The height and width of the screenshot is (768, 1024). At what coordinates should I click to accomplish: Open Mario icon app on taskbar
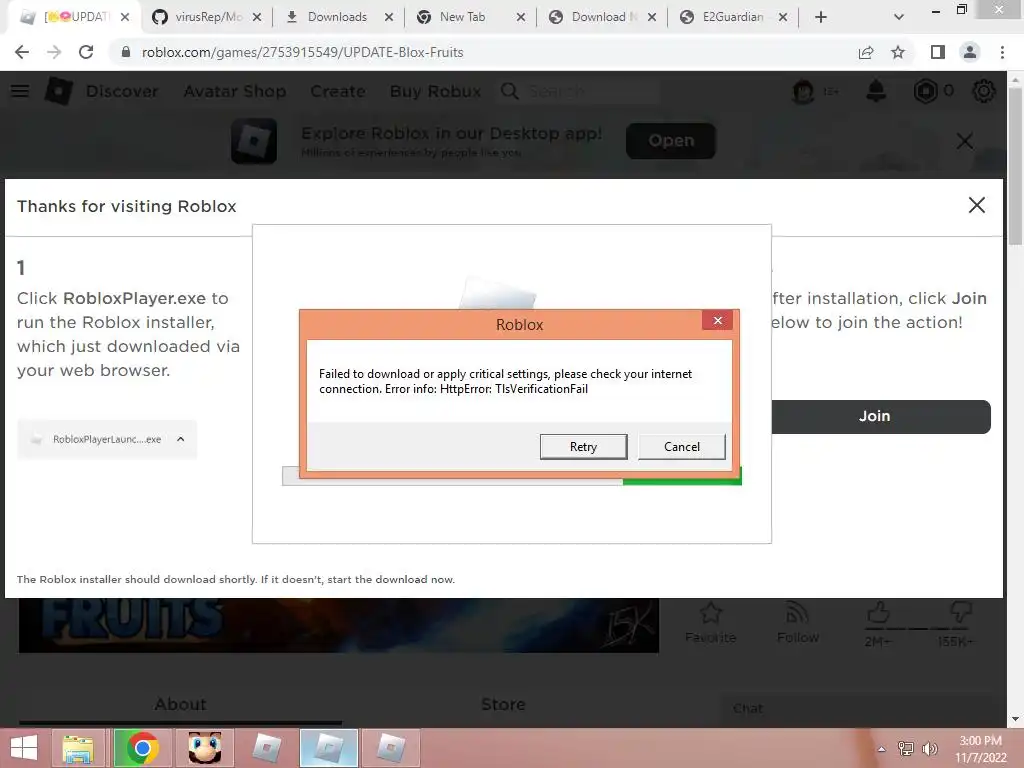pyautogui.click(x=205, y=748)
